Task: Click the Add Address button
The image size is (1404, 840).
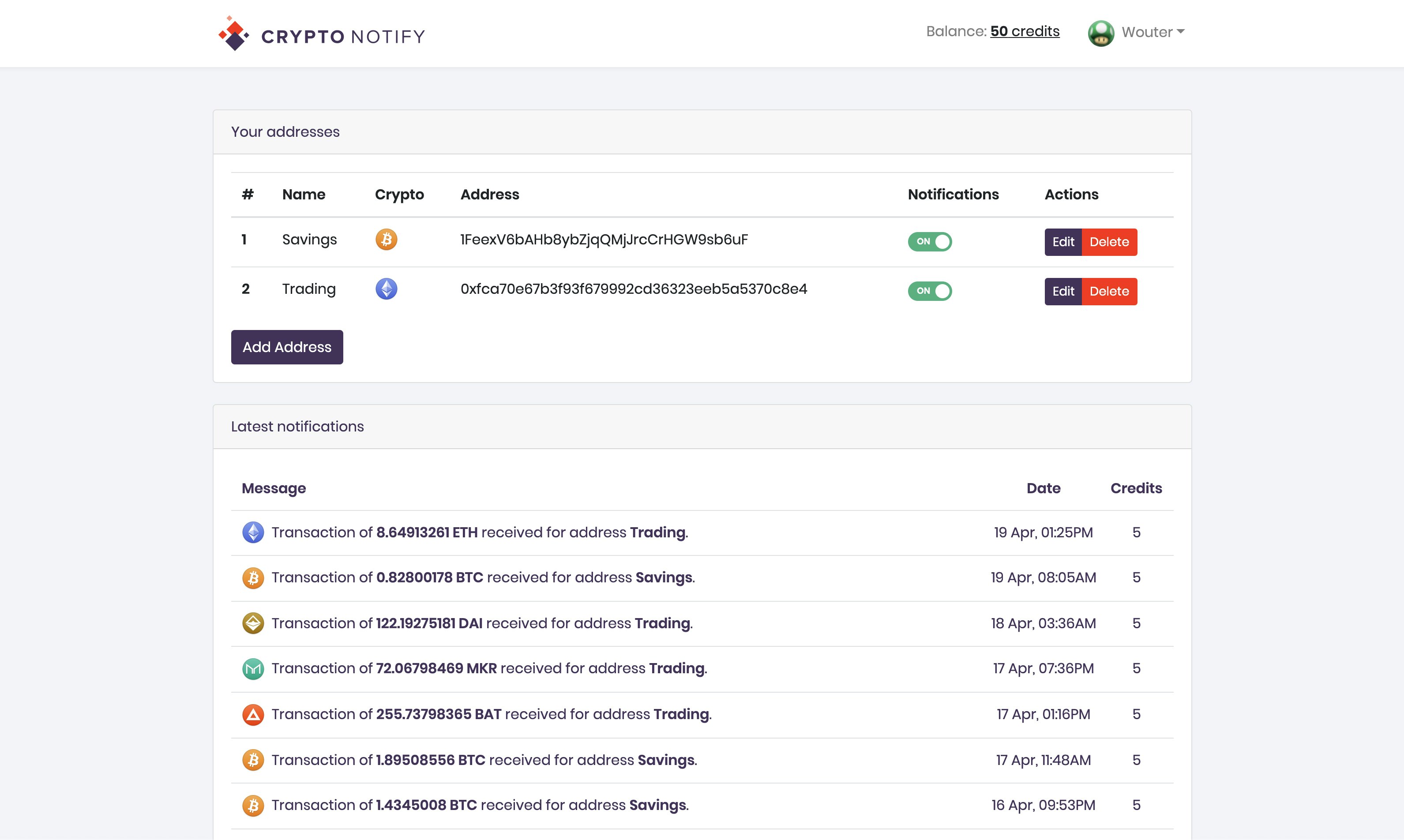Action: [286, 346]
